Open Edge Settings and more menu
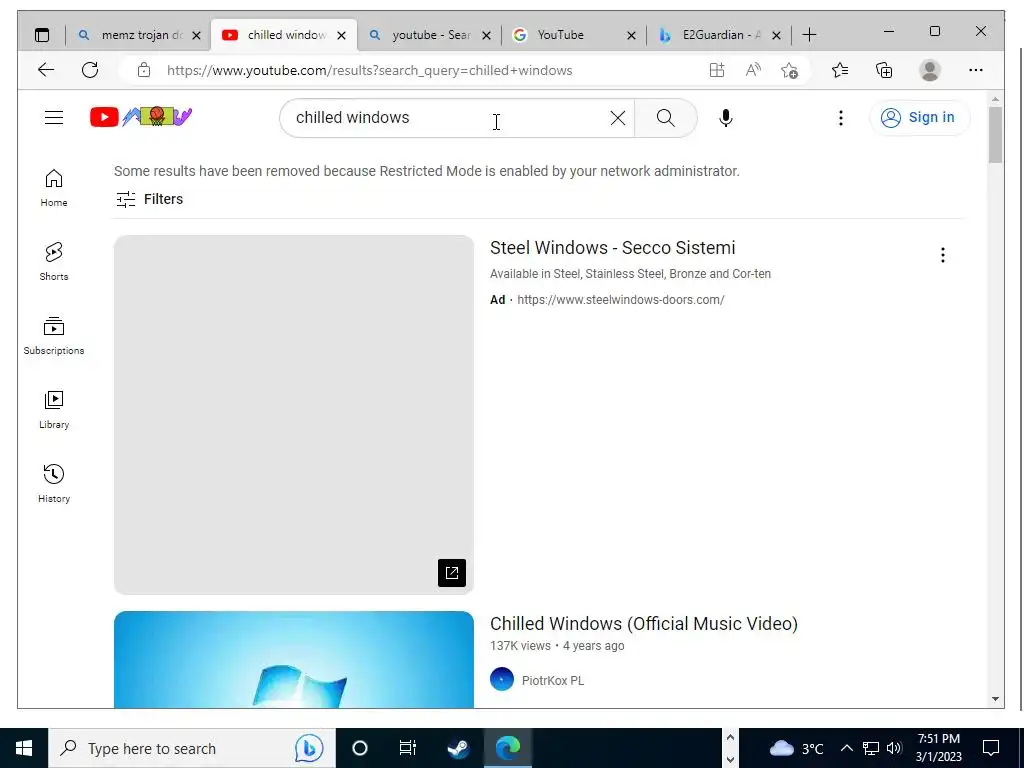 (976, 71)
